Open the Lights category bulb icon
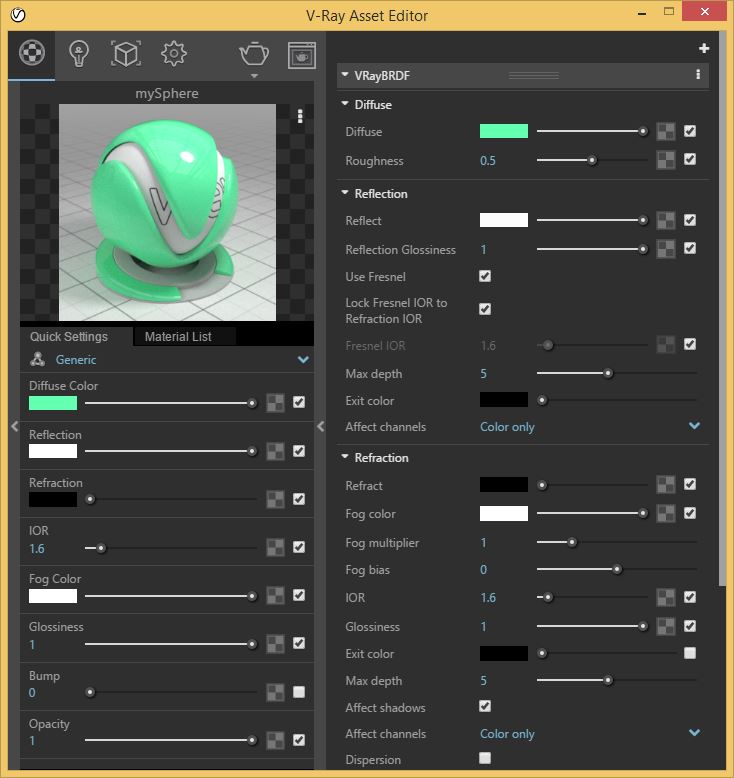Screen dimensions: 734x778 click(78, 54)
